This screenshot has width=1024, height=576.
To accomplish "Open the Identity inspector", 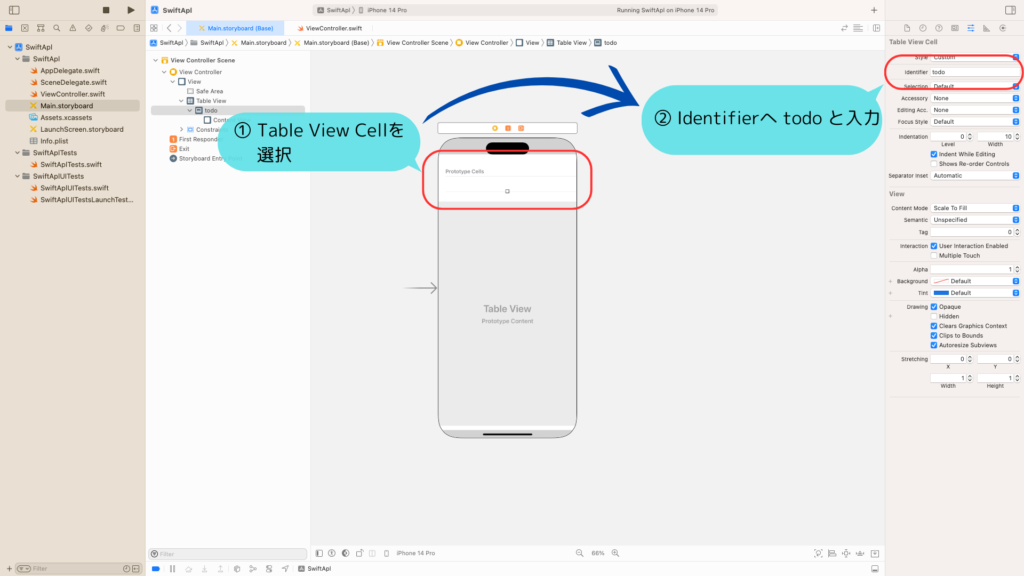I will (955, 28).
